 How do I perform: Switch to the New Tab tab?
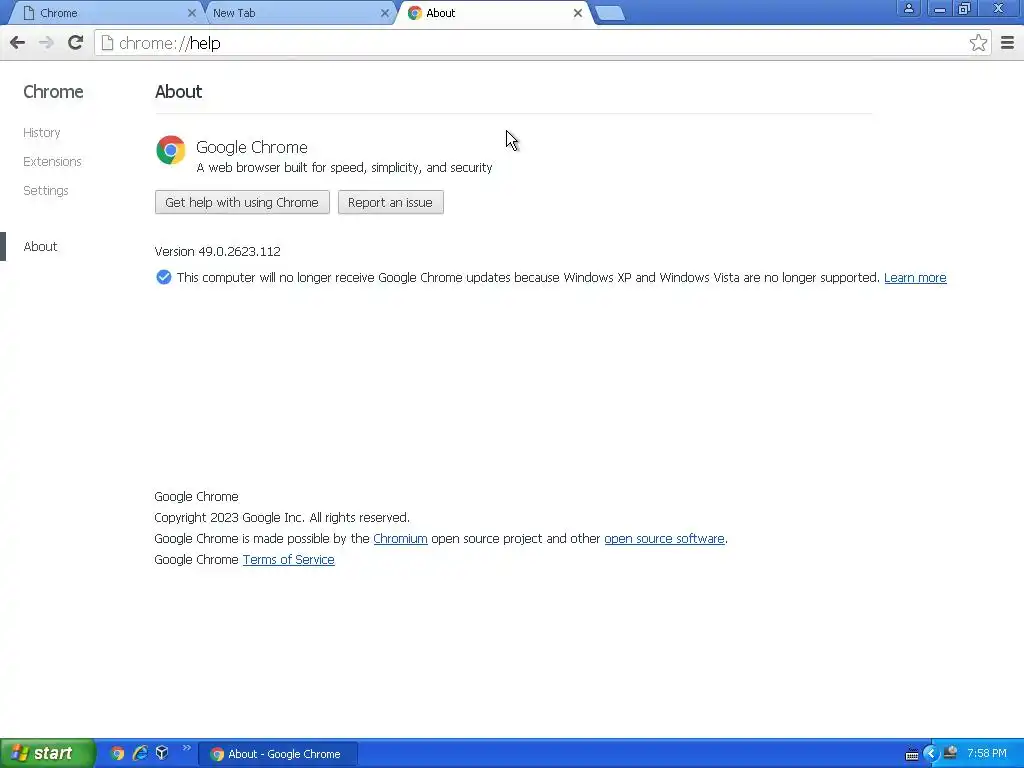[x=297, y=13]
